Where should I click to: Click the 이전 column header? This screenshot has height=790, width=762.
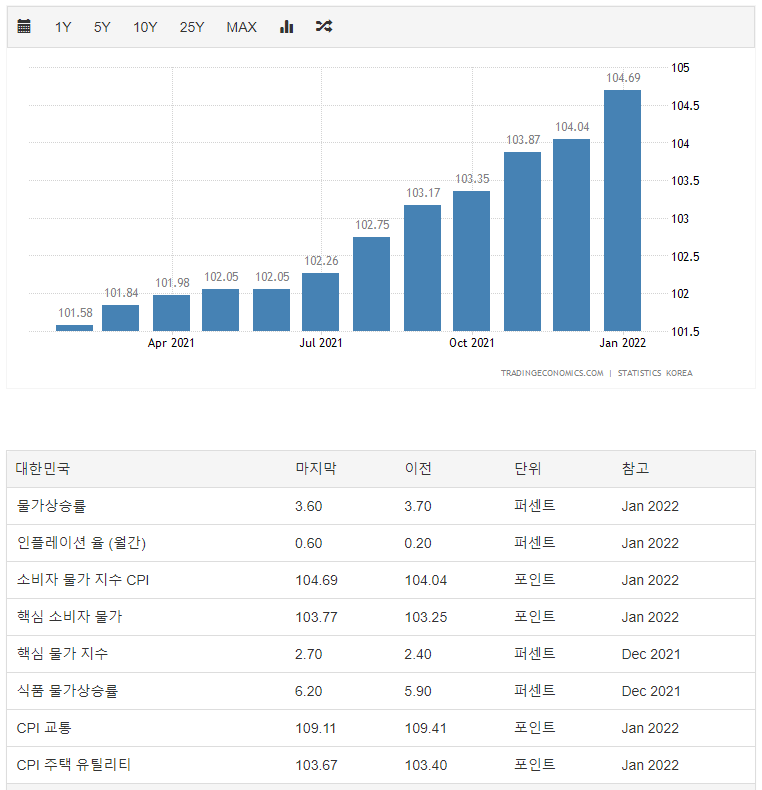pyautogui.click(x=418, y=469)
